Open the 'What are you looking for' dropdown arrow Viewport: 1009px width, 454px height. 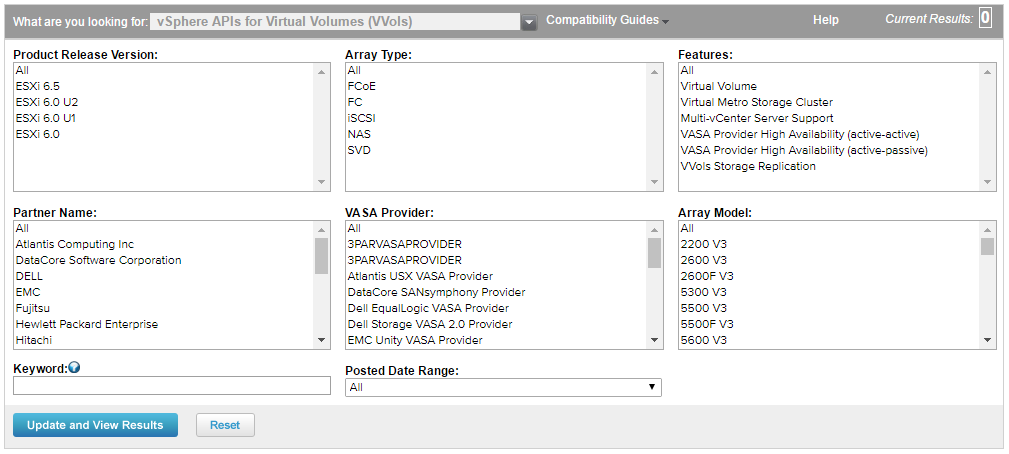pyautogui.click(x=529, y=23)
